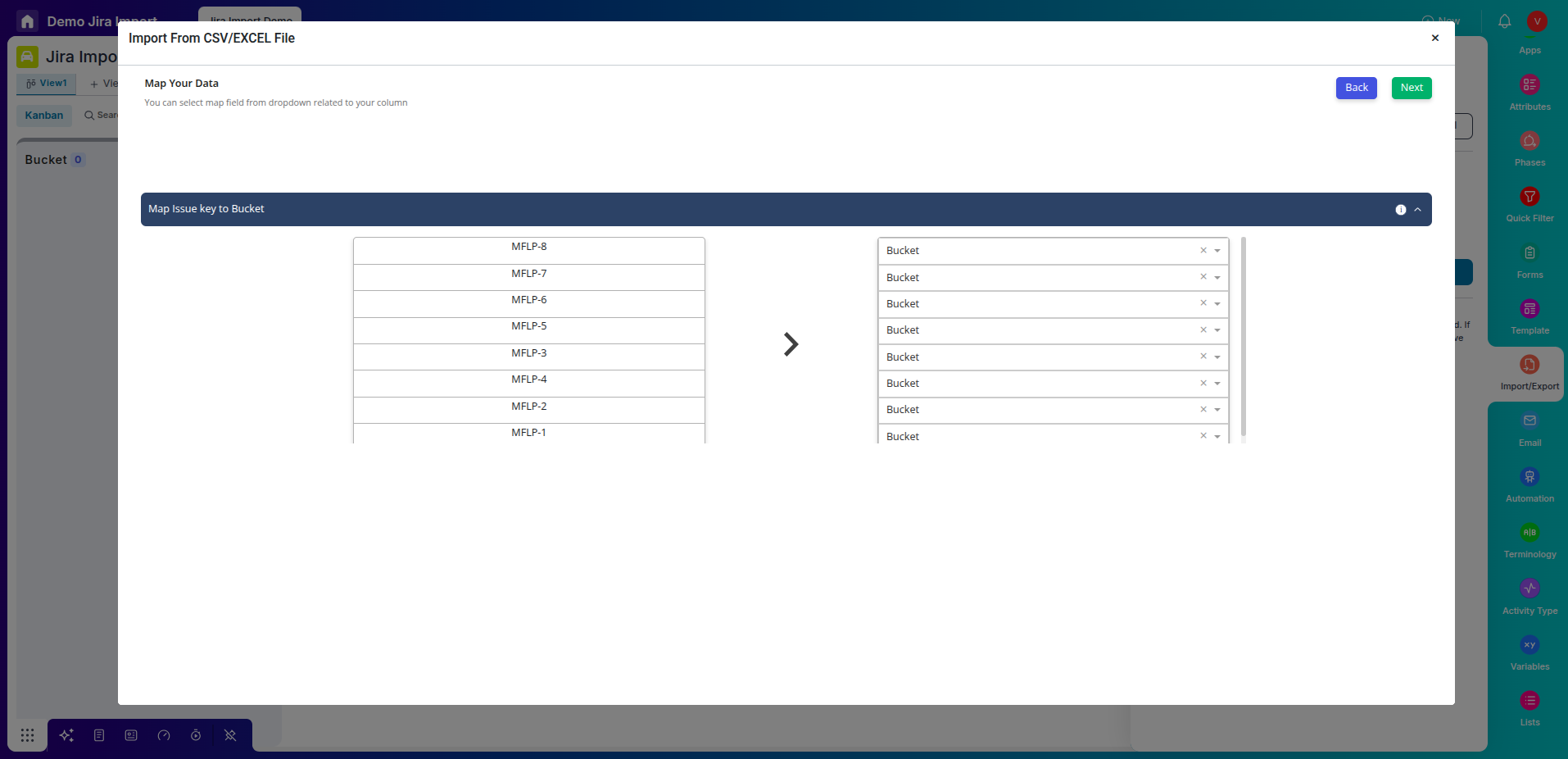This screenshot has width=1568, height=759.
Task: Open the Forms sidebar icon
Action: (1529, 252)
